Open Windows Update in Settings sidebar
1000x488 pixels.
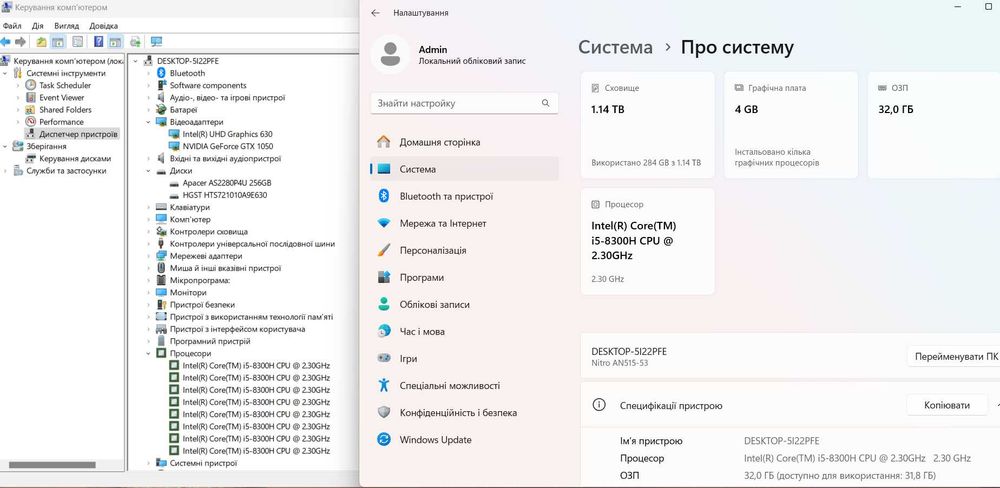[464, 440]
